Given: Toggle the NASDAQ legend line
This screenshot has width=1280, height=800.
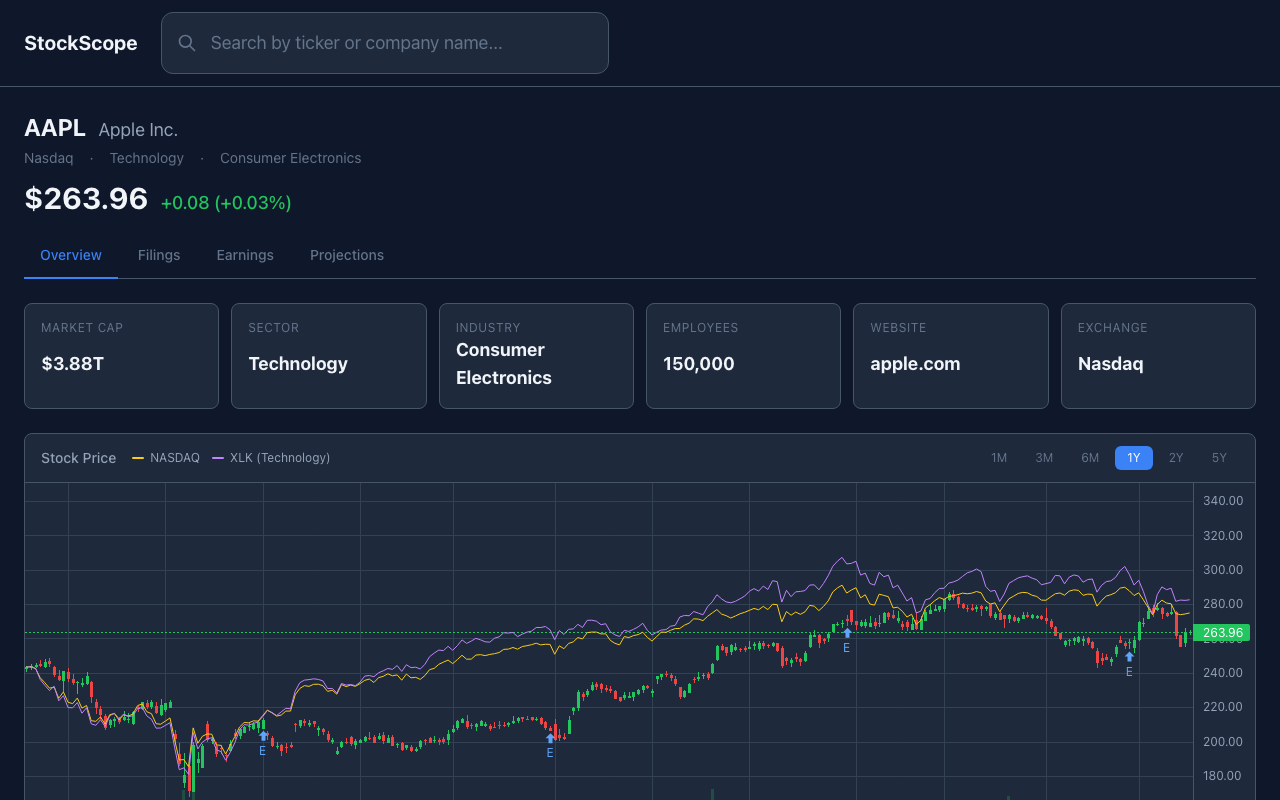Looking at the screenshot, I should 166,458.
